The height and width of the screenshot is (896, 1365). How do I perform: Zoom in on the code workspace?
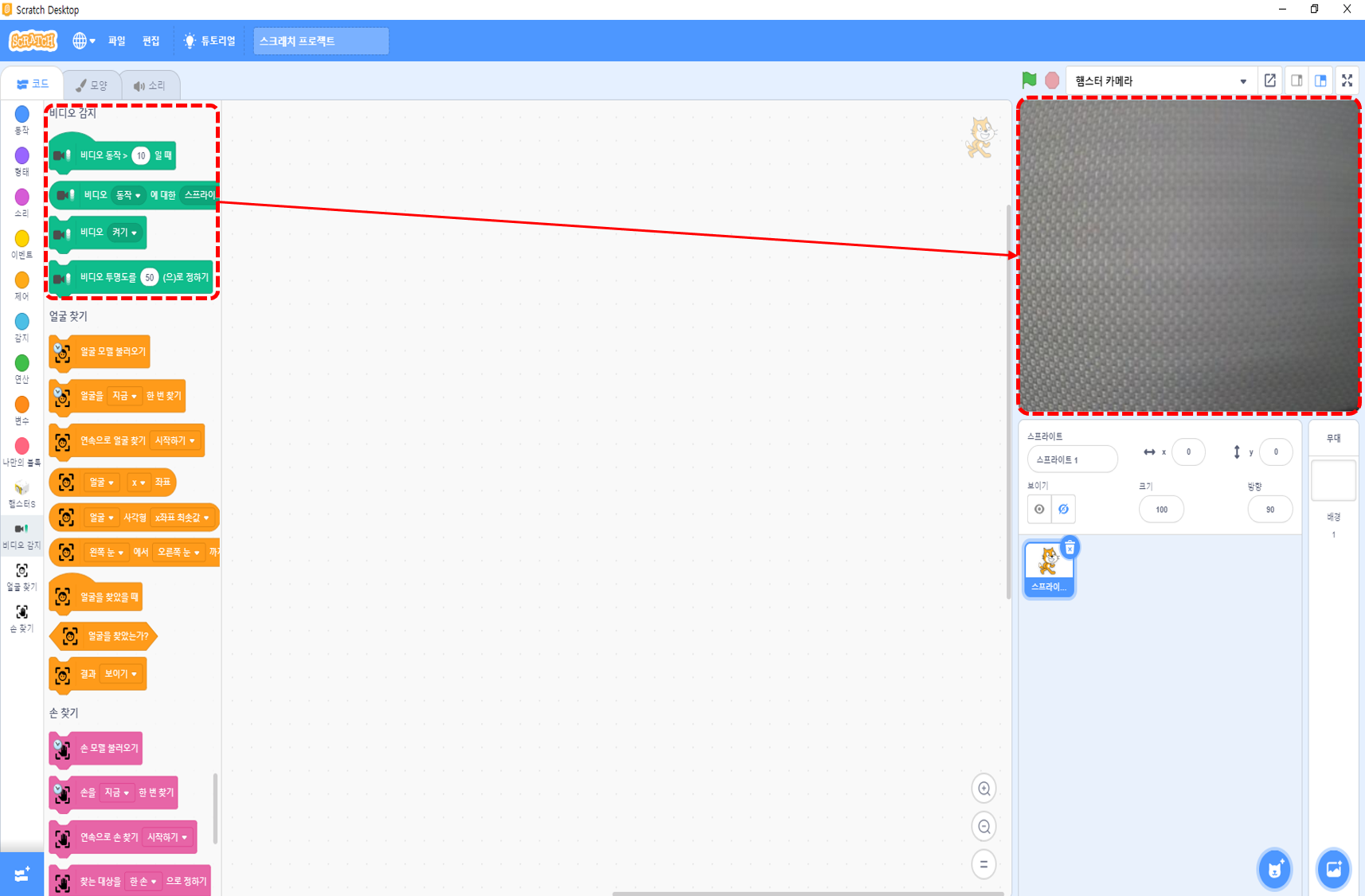[x=984, y=788]
